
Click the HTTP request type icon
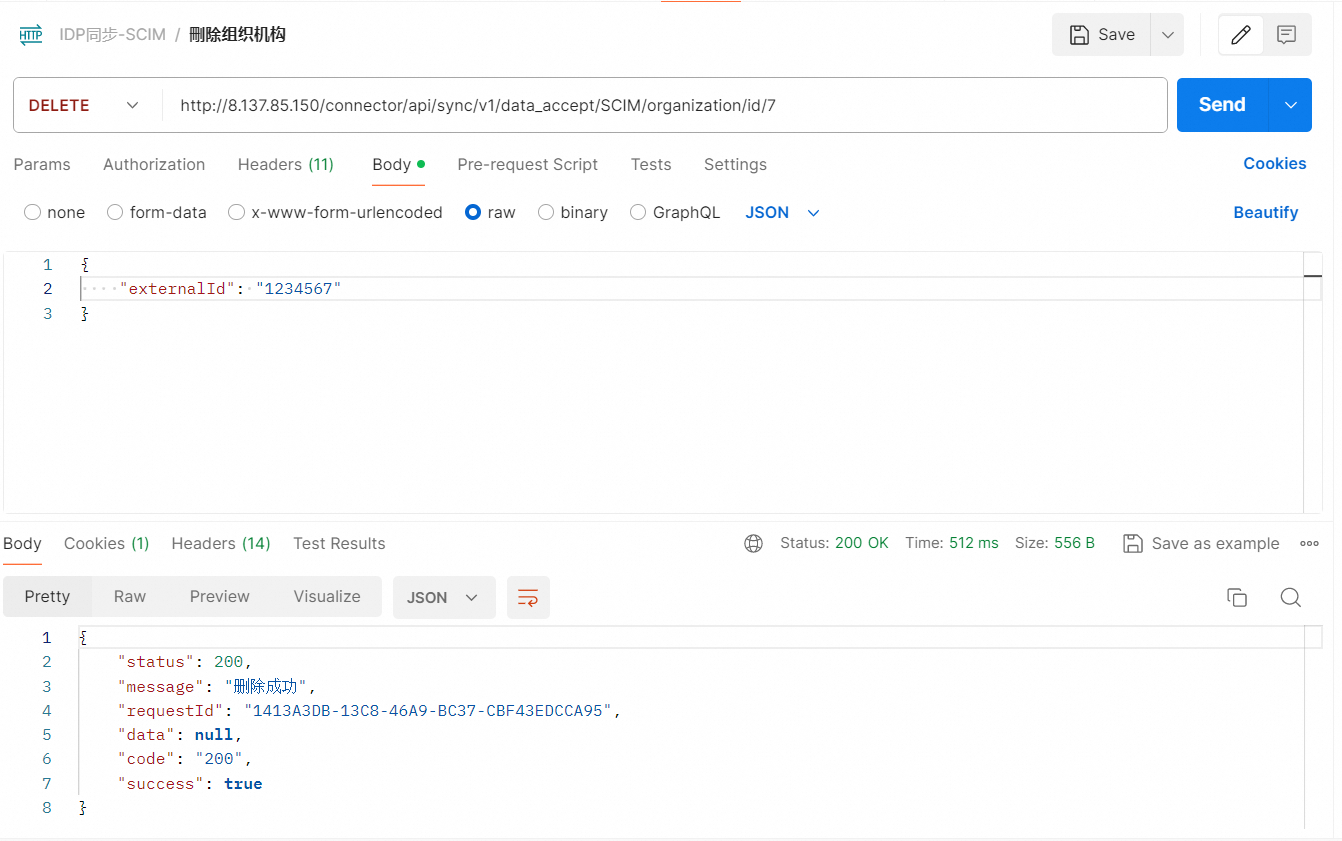[x=31, y=35]
